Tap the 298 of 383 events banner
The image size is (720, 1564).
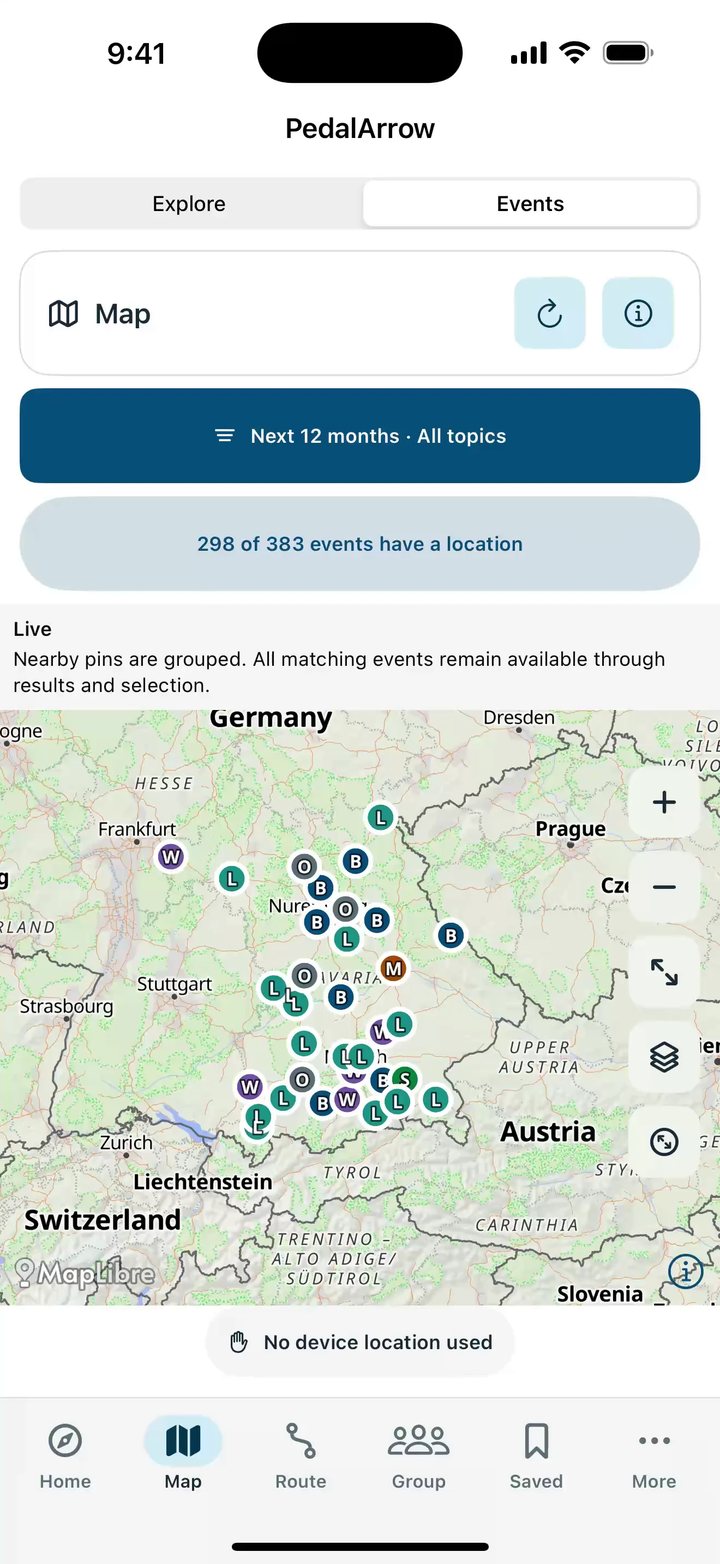pyautogui.click(x=360, y=544)
